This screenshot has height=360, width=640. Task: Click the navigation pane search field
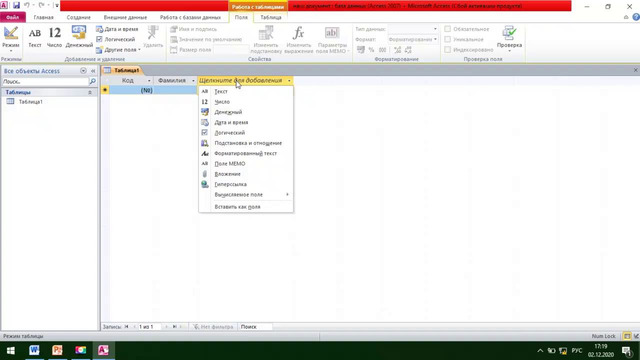(45, 82)
